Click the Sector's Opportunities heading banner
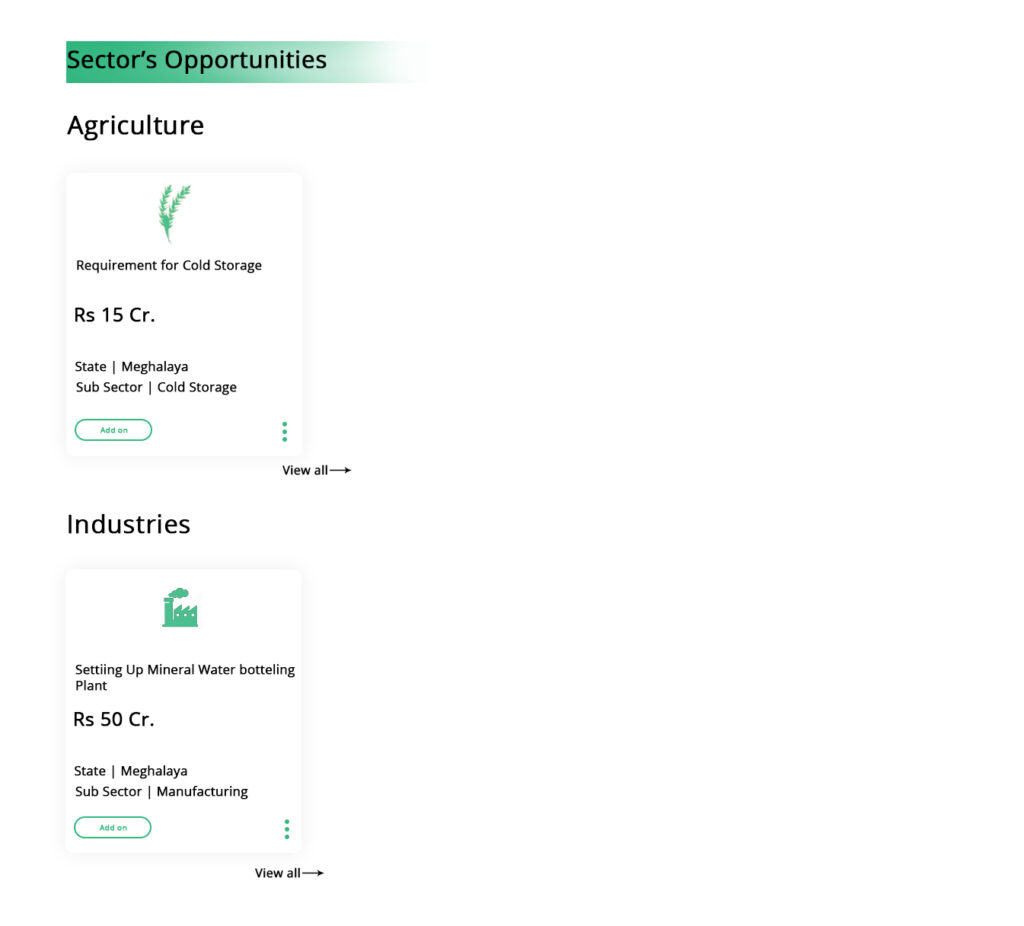The width and height of the screenshot is (1024, 926). point(197,60)
